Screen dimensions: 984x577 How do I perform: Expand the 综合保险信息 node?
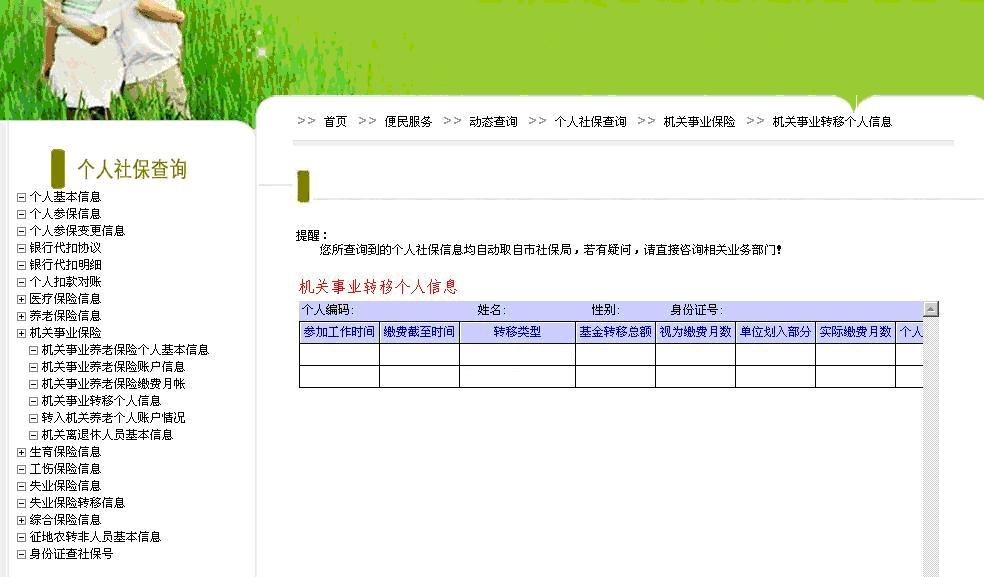(x=23, y=520)
